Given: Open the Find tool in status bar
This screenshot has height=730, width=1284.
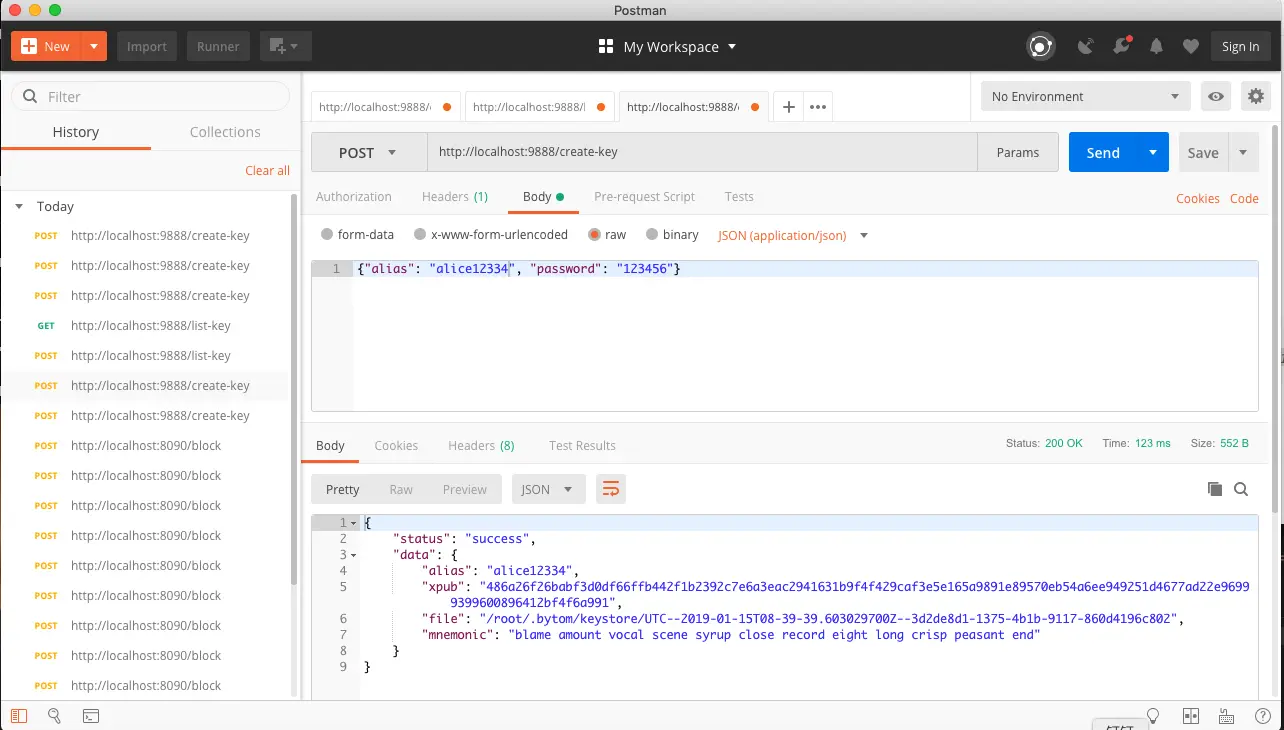Looking at the screenshot, I should (x=55, y=716).
